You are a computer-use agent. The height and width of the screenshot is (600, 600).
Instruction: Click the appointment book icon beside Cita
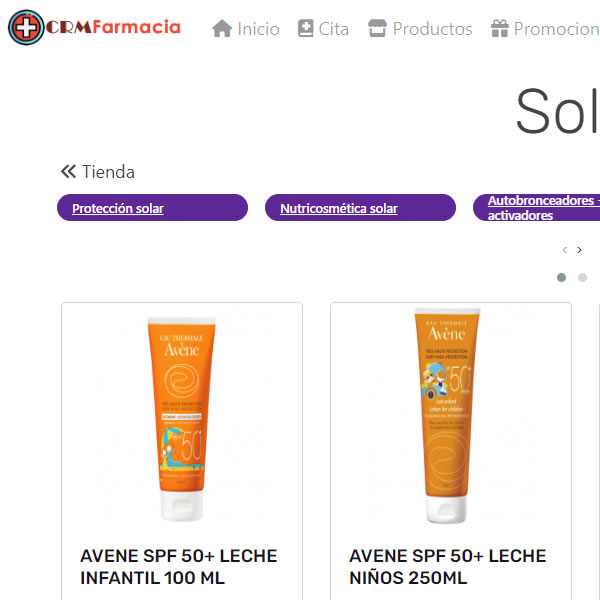coord(305,28)
